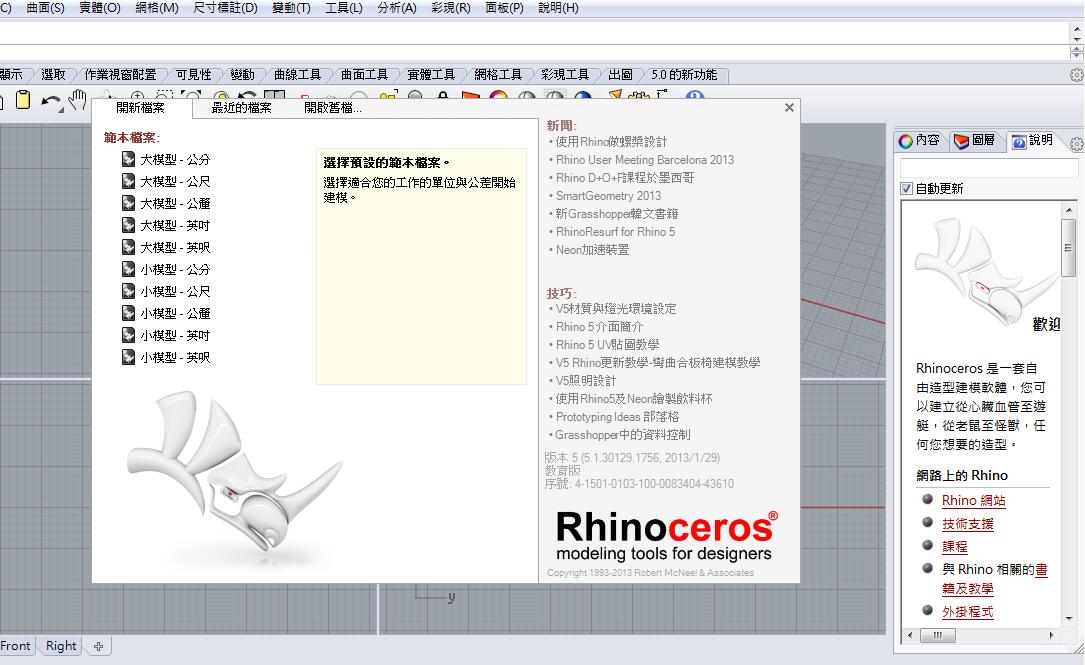Open the 實體(O) menu
Screen dimensions: 1085x665
point(100,8)
